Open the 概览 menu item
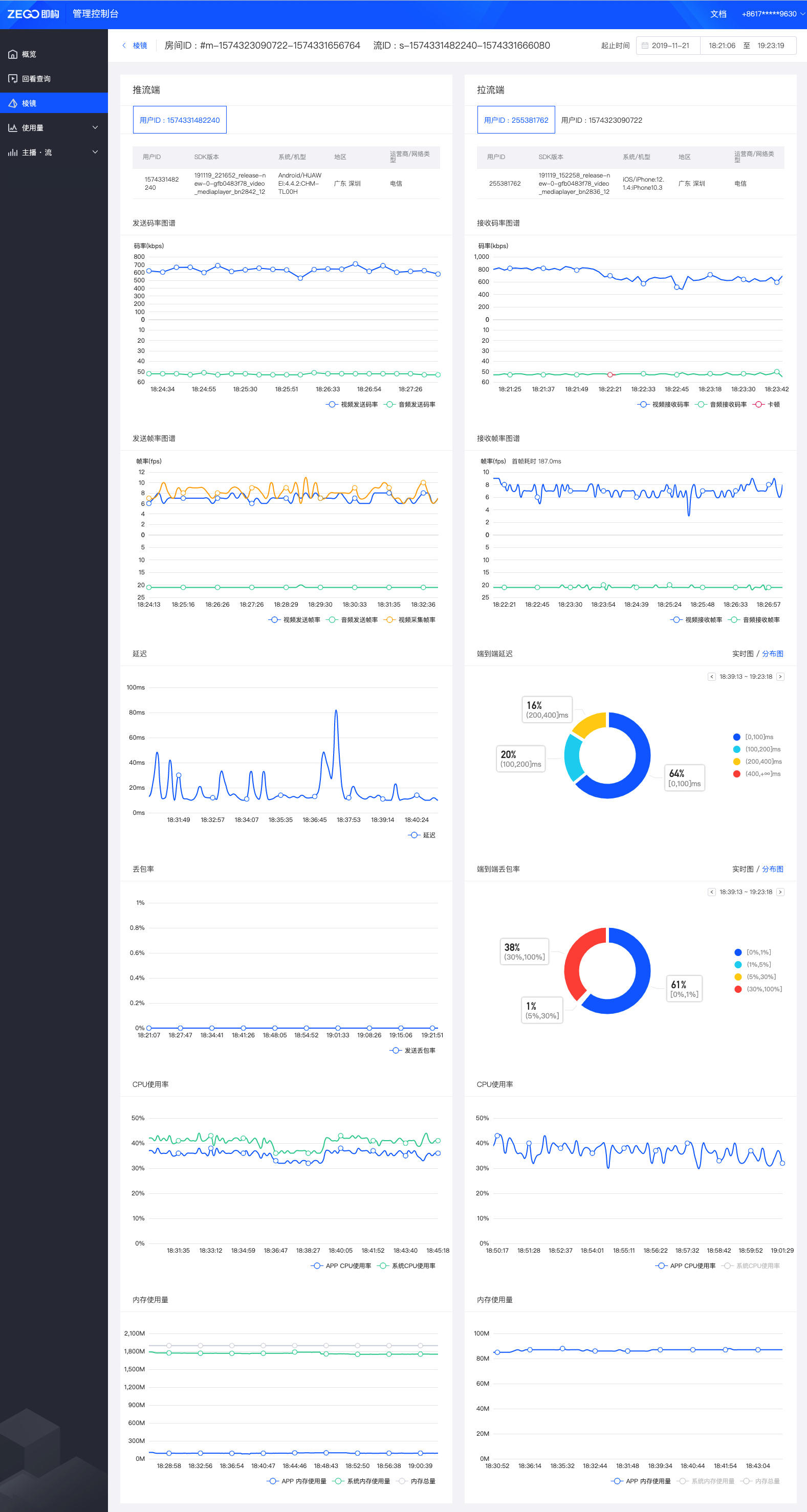The width and height of the screenshot is (807, 1512). [x=54, y=54]
